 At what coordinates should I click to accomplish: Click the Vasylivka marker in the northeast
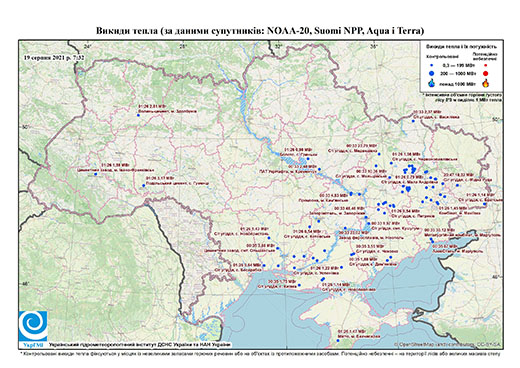tap(413, 121)
